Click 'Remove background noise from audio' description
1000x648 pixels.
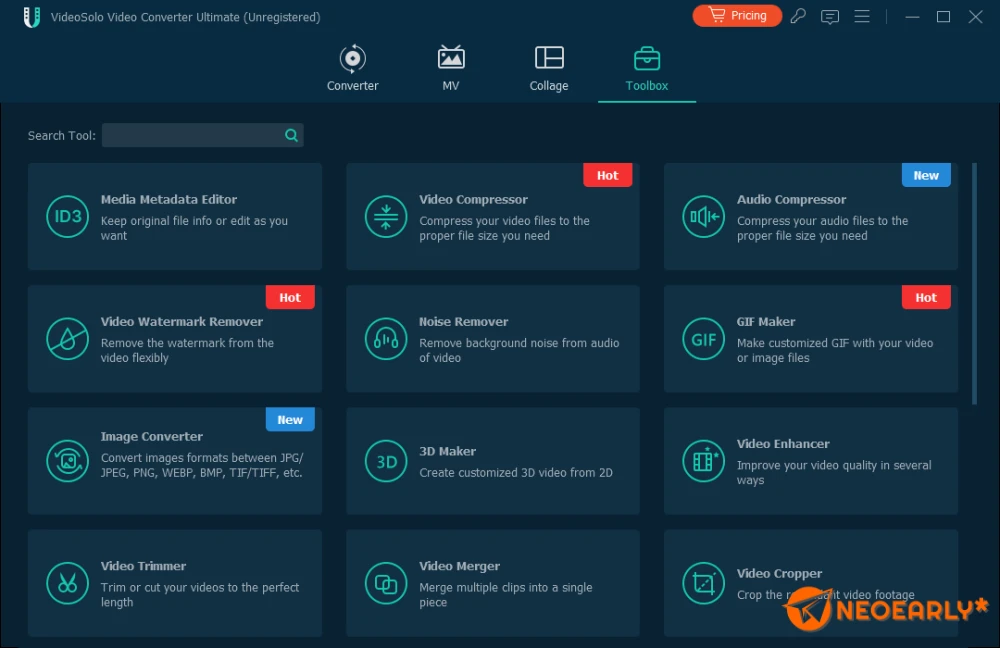click(x=518, y=350)
